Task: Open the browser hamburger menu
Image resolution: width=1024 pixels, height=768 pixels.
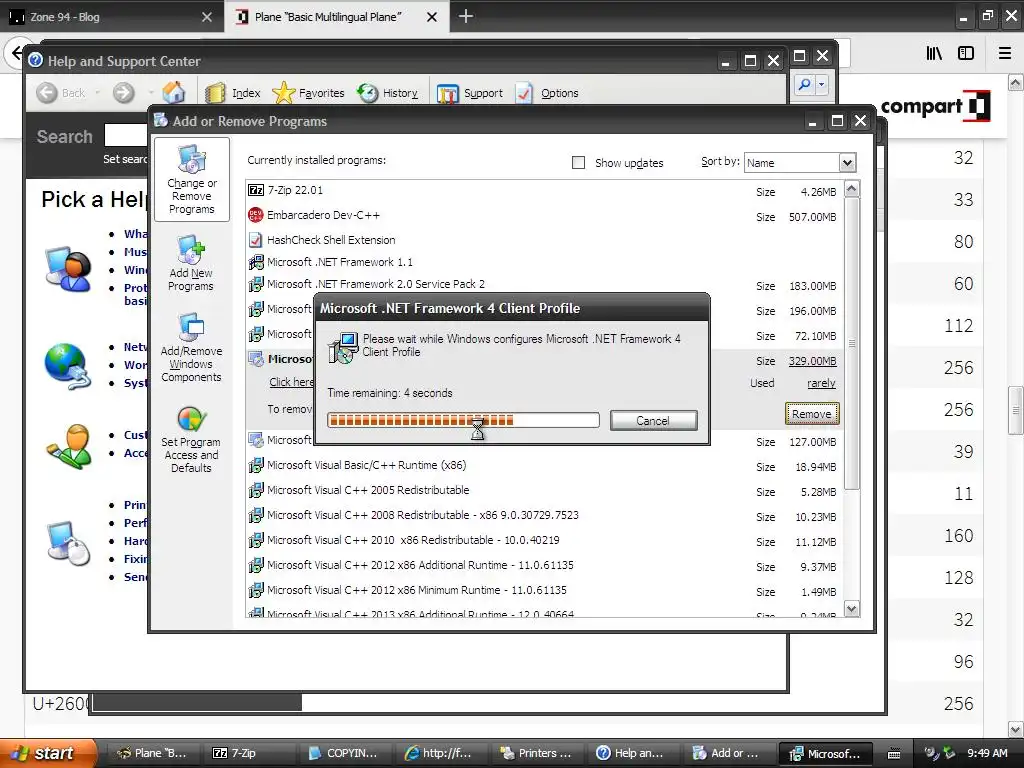Action: click(1005, 54)
